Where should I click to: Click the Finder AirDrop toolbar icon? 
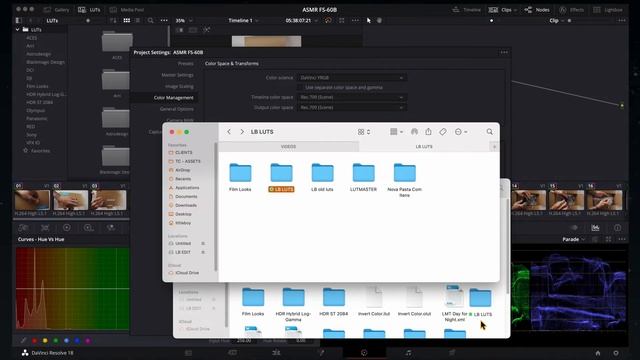[414, 131]
